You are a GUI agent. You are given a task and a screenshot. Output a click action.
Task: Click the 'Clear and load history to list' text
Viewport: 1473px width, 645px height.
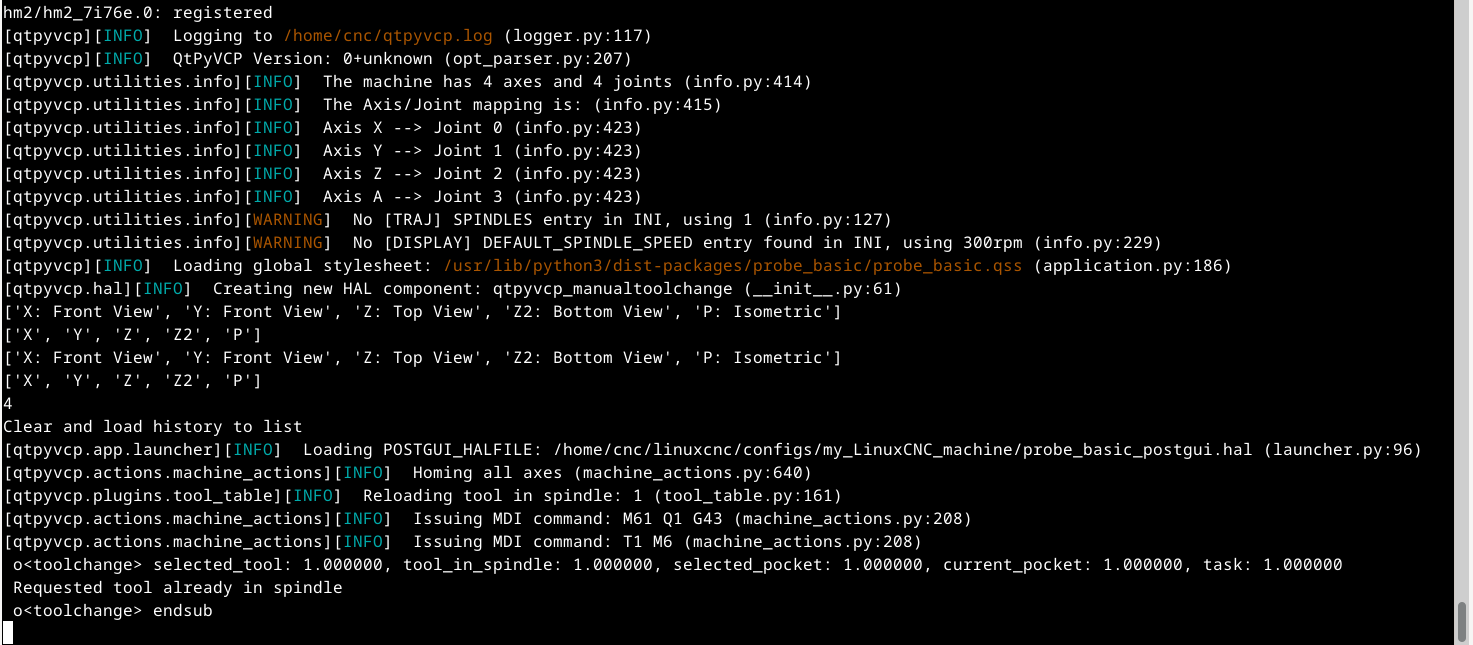pyautogui.click(x=153, y=427)
